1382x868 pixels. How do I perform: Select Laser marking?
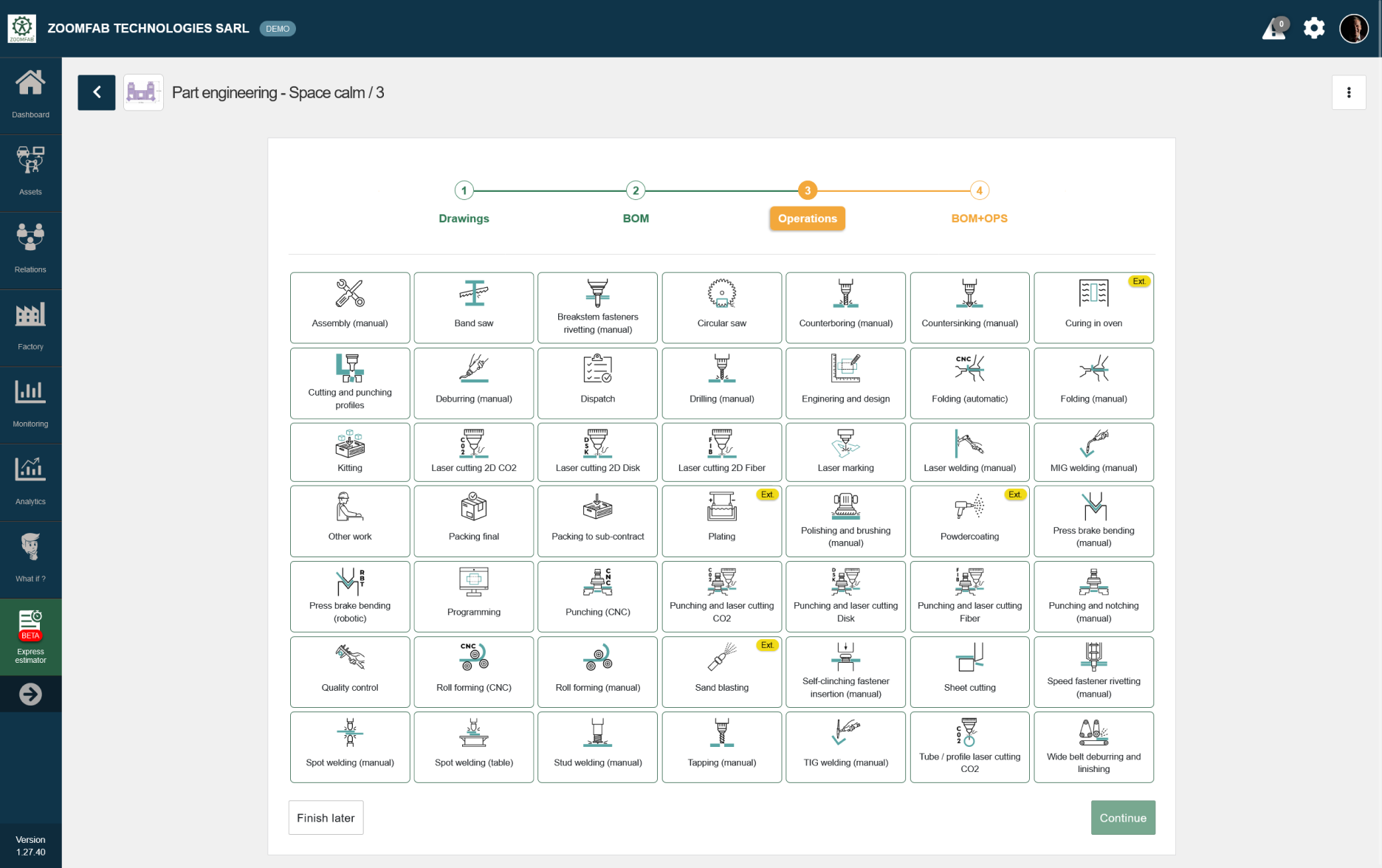coord(846,452)
